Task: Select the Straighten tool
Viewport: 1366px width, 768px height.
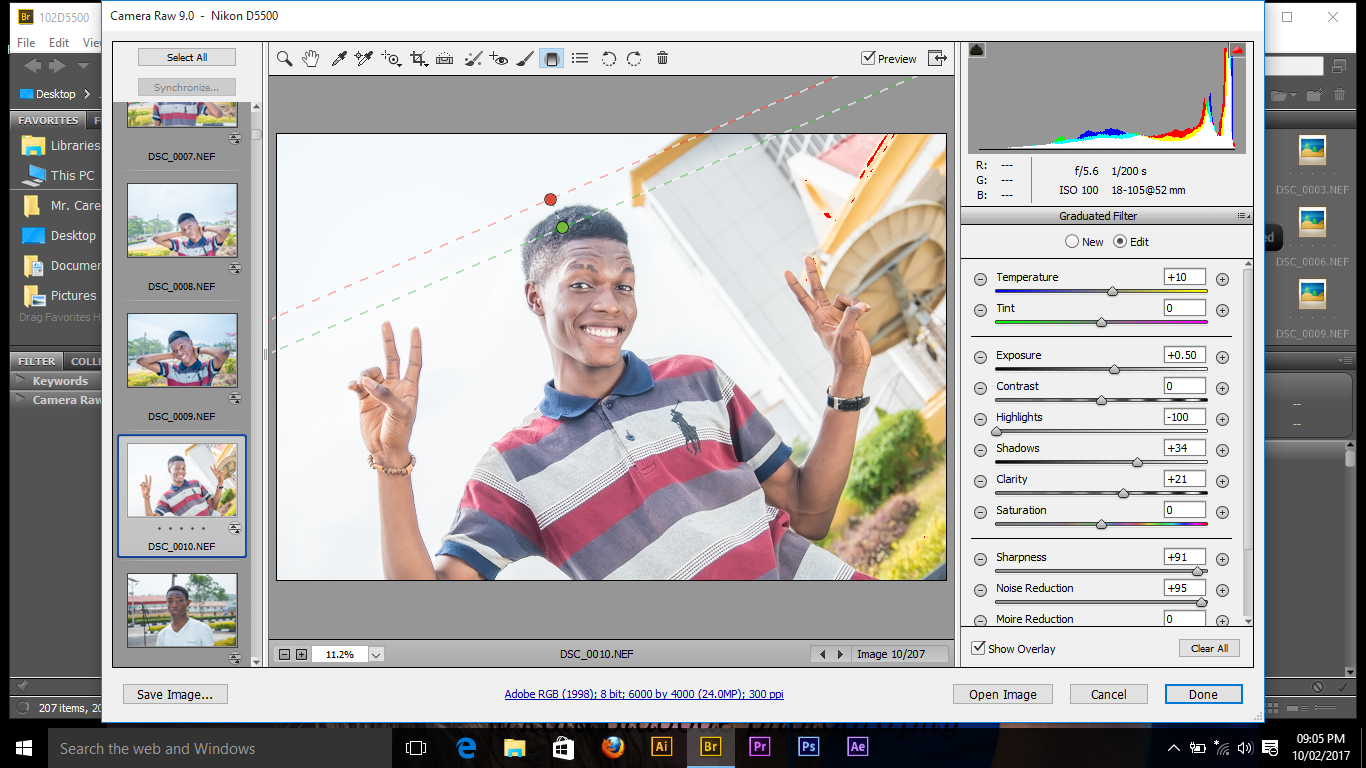Action: (x=445, y=59)
